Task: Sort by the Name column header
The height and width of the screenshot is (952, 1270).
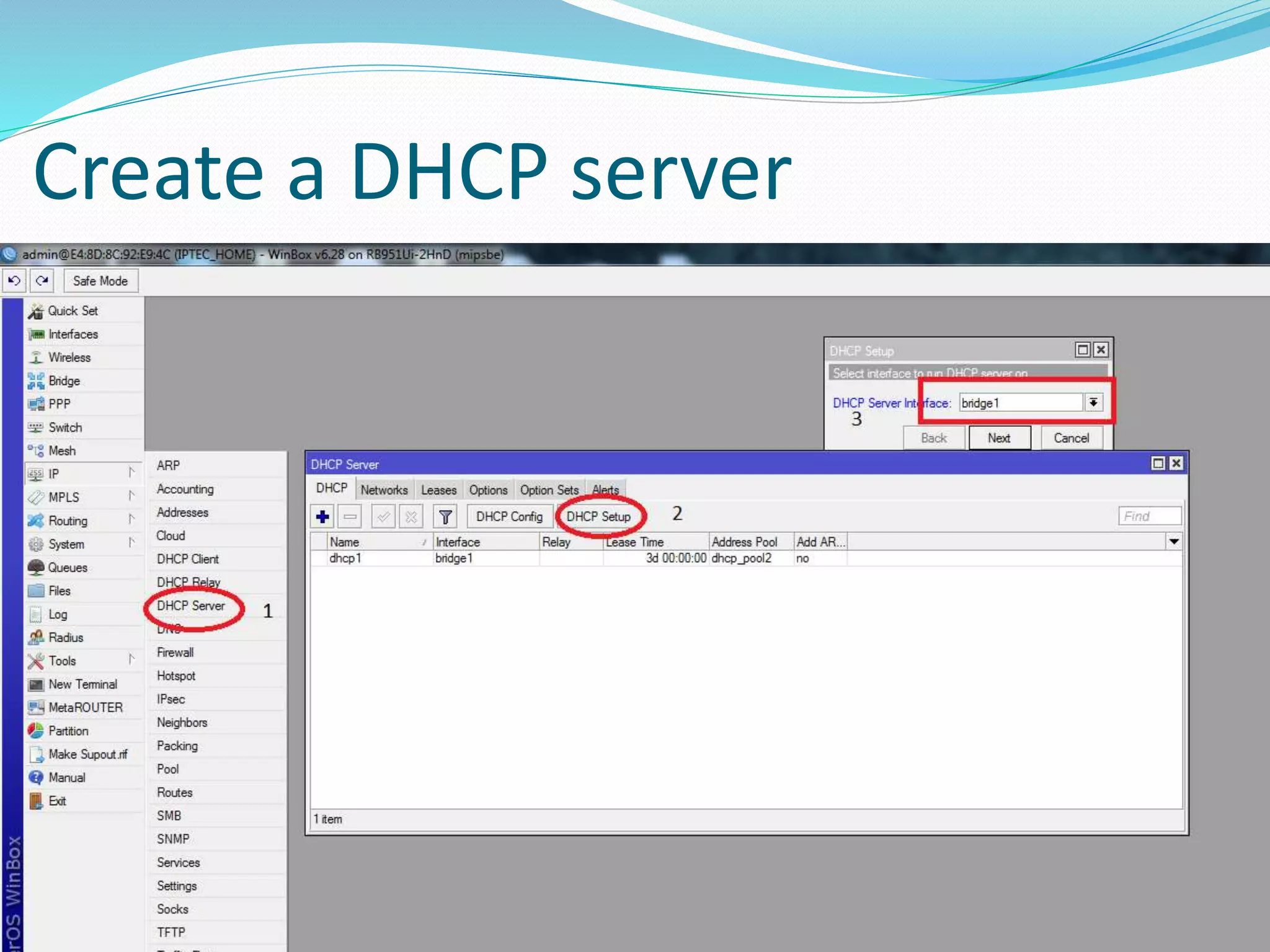Action: [x=379, y=542]
